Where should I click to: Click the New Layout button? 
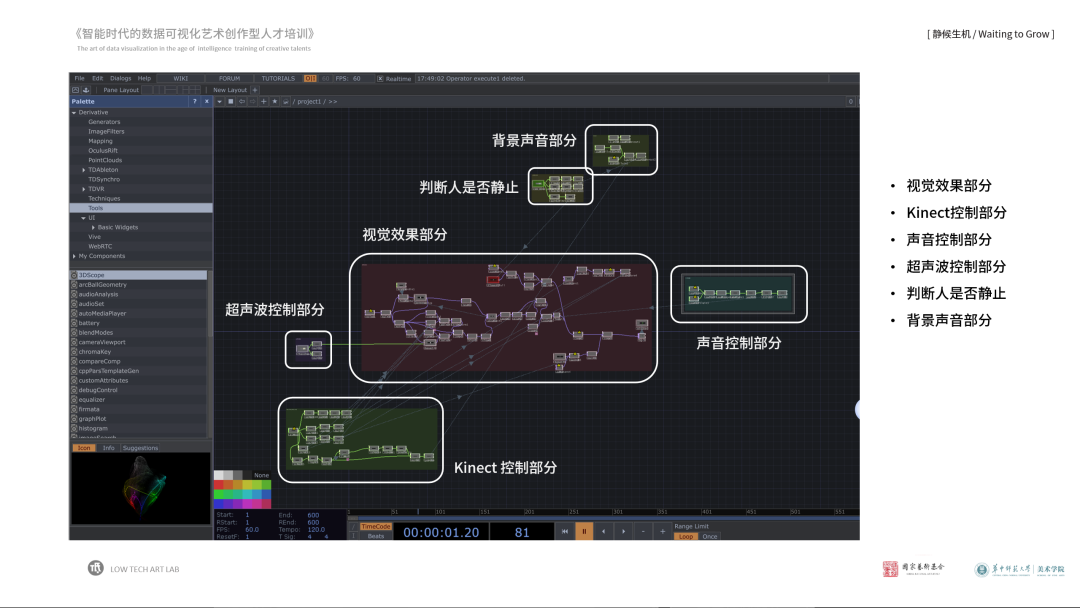pyautogui.click(x=229, y=90)
